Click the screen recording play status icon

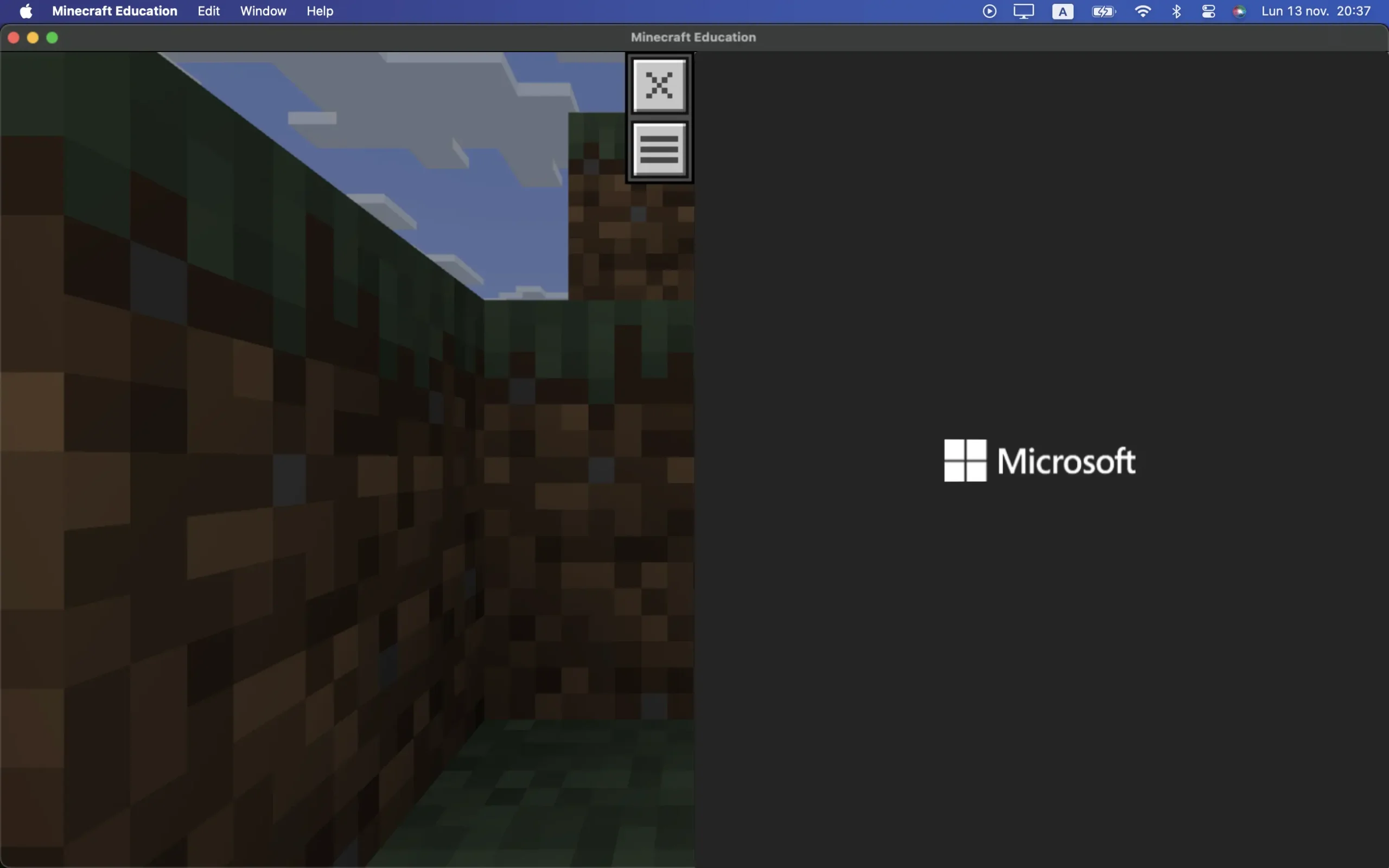coord(989,11)
